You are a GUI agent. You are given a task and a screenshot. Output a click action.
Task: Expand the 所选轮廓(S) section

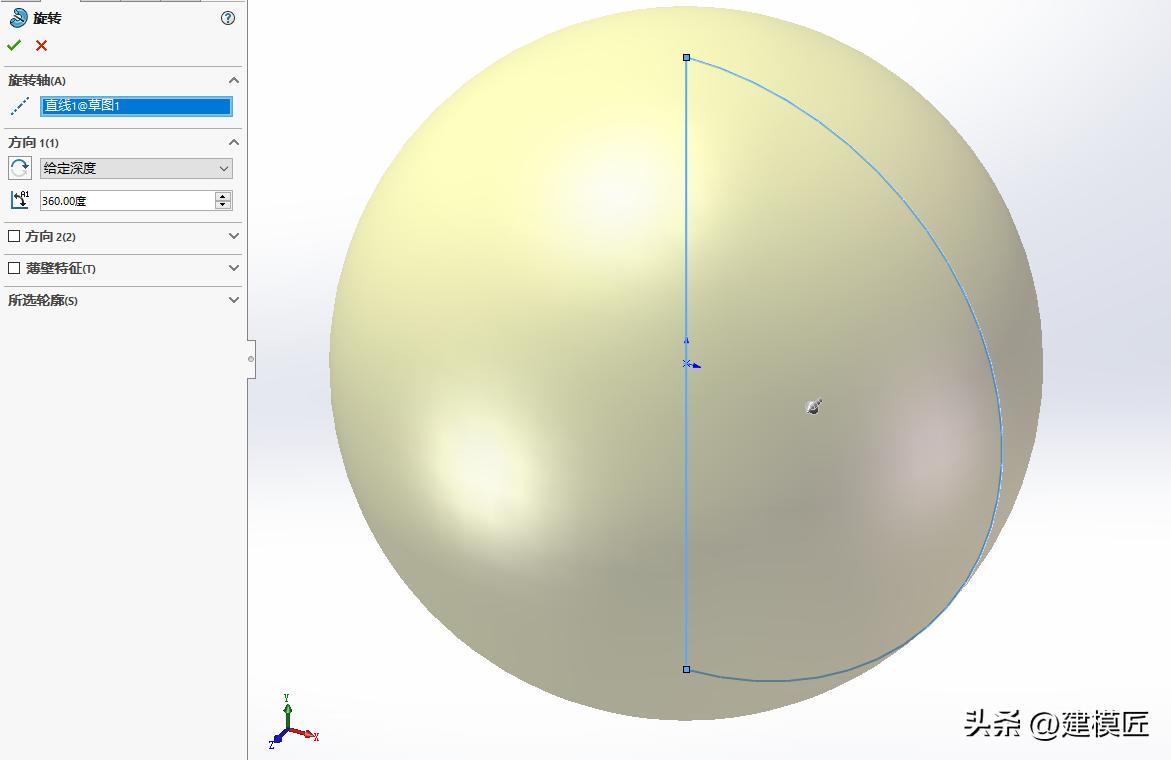click(x=233, y=300)
